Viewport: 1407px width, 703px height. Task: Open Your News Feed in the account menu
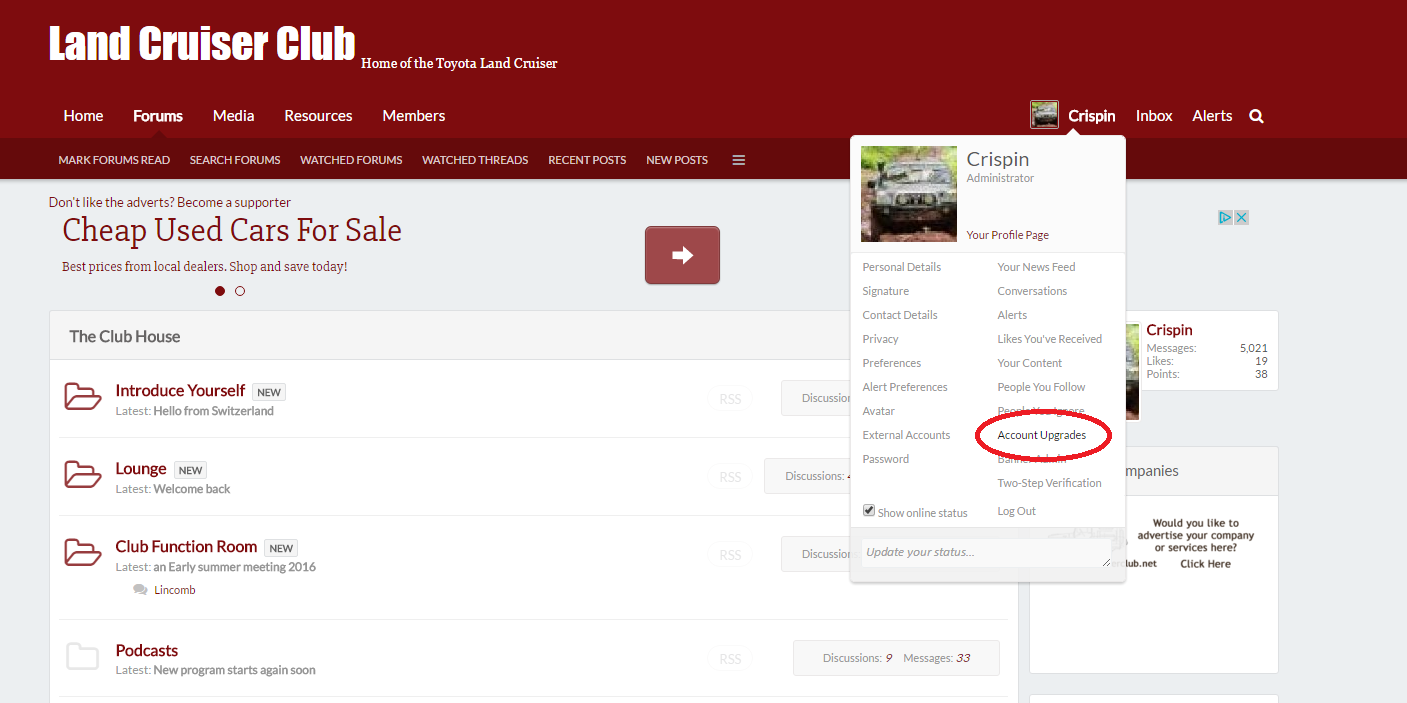pos(1037,267)
